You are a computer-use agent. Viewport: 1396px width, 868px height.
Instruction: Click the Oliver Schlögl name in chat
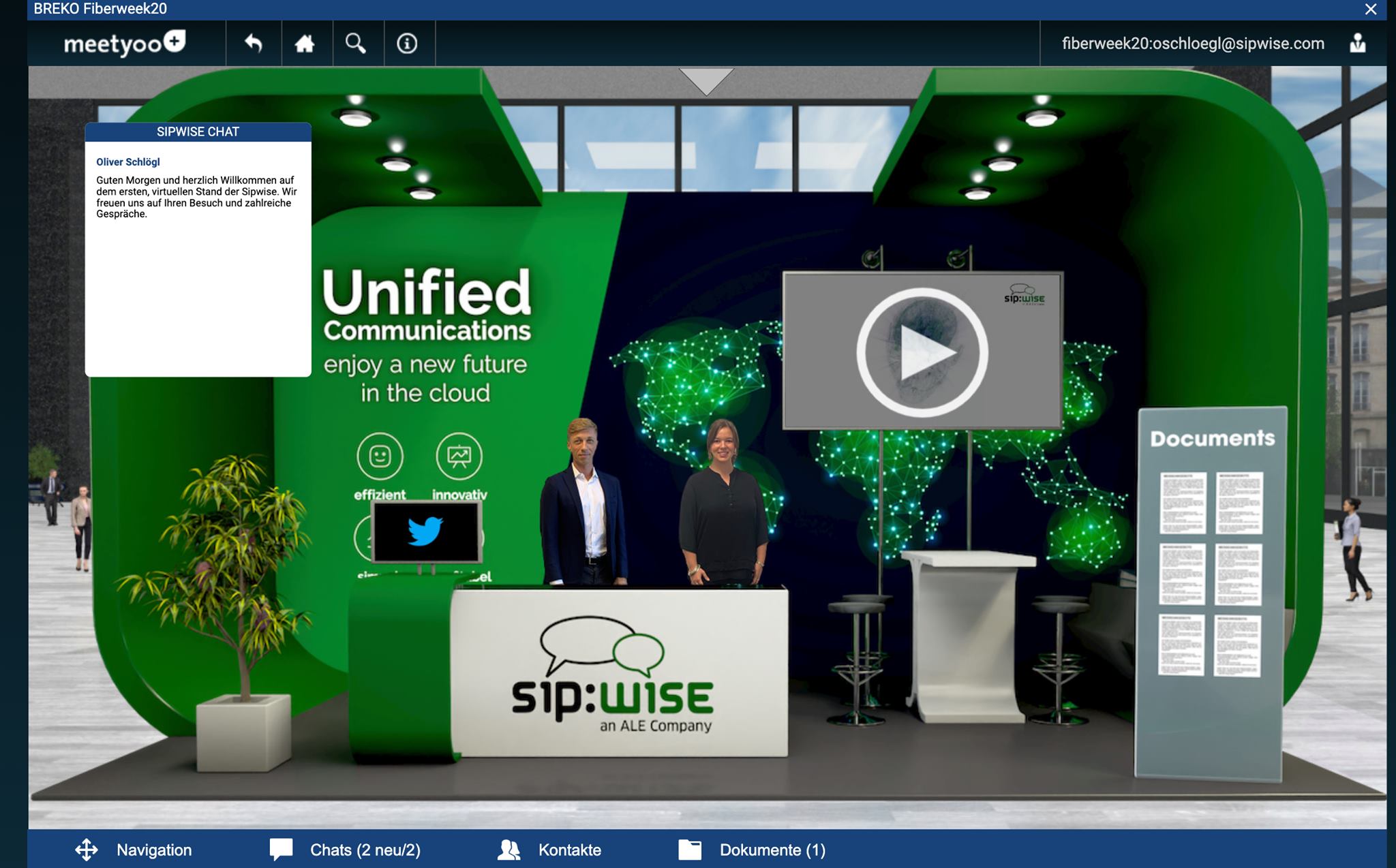128,161
